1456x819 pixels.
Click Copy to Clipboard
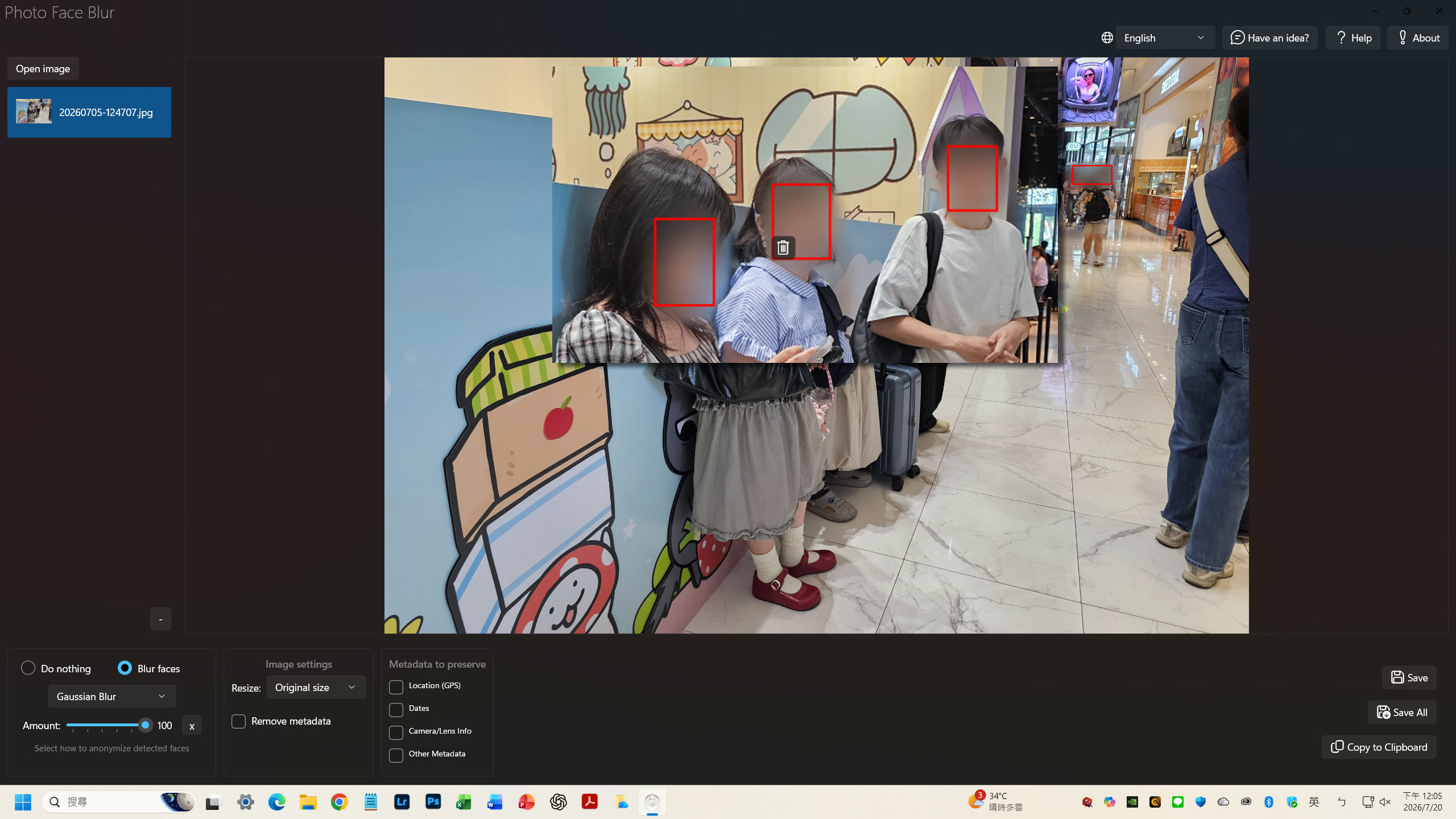tap(1379, 747)
